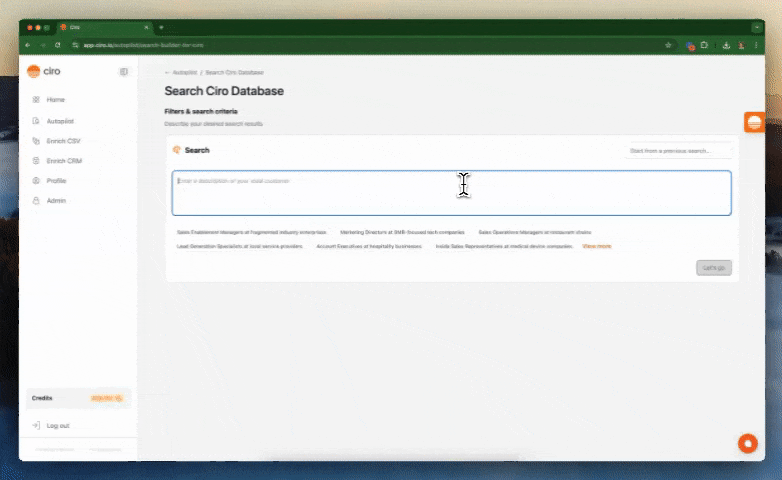This screenshot has height=480, width=782.
Task: Click the Enrich CRM icon
Action: (36, 161)
